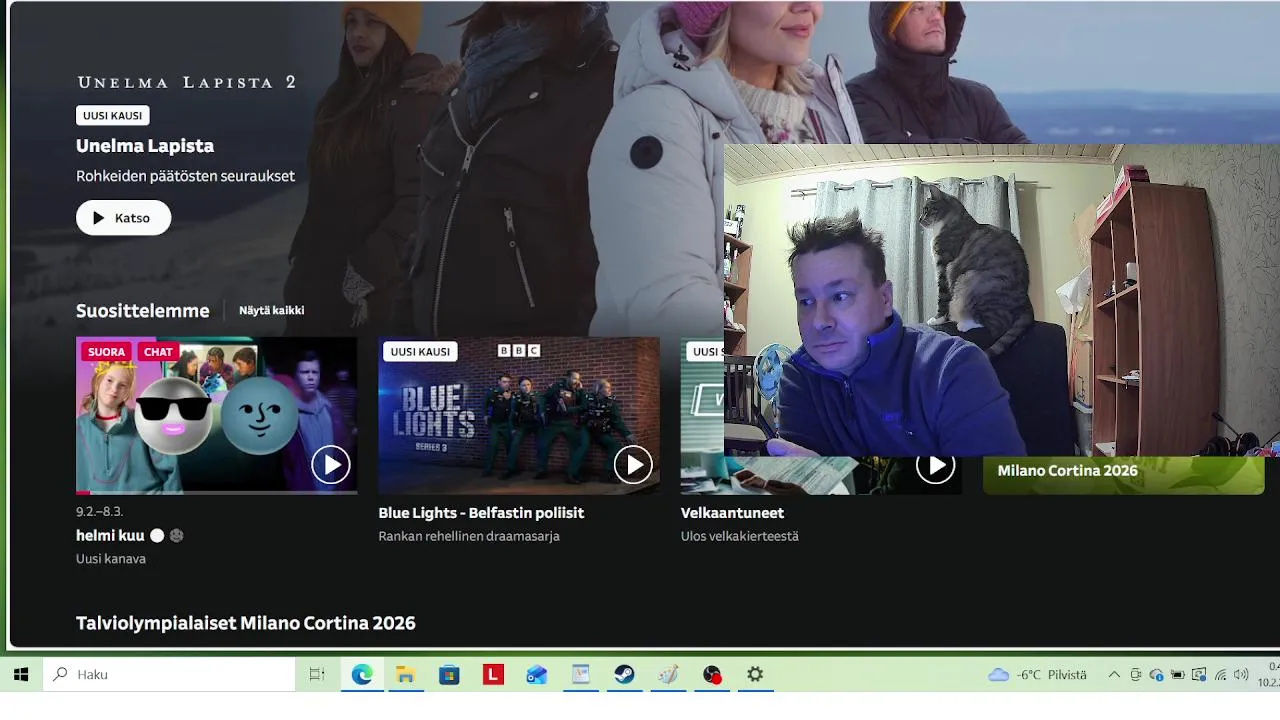
Task: Select the CHAT badge on helmi kuu
Action: (158, 352)
